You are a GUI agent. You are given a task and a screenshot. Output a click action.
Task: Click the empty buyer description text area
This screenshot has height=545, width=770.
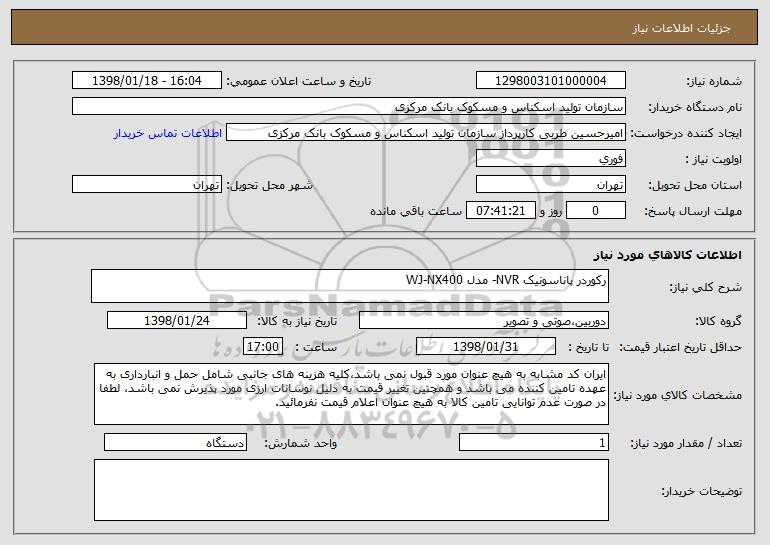point(351,490)
